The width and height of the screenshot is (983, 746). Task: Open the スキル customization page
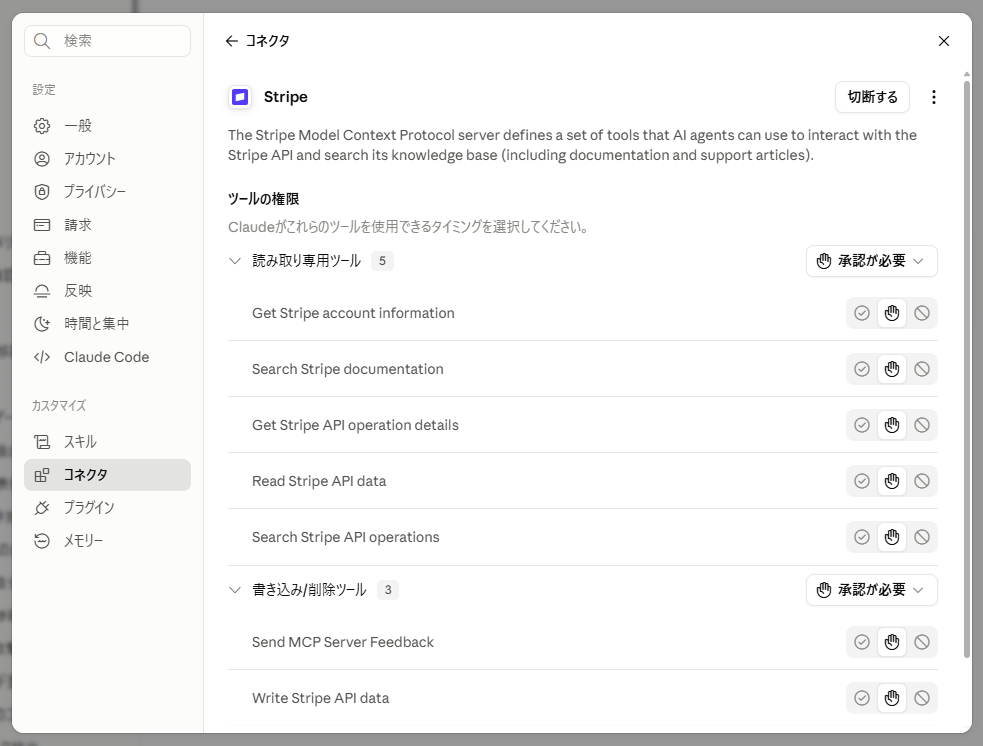coord(107,442)
